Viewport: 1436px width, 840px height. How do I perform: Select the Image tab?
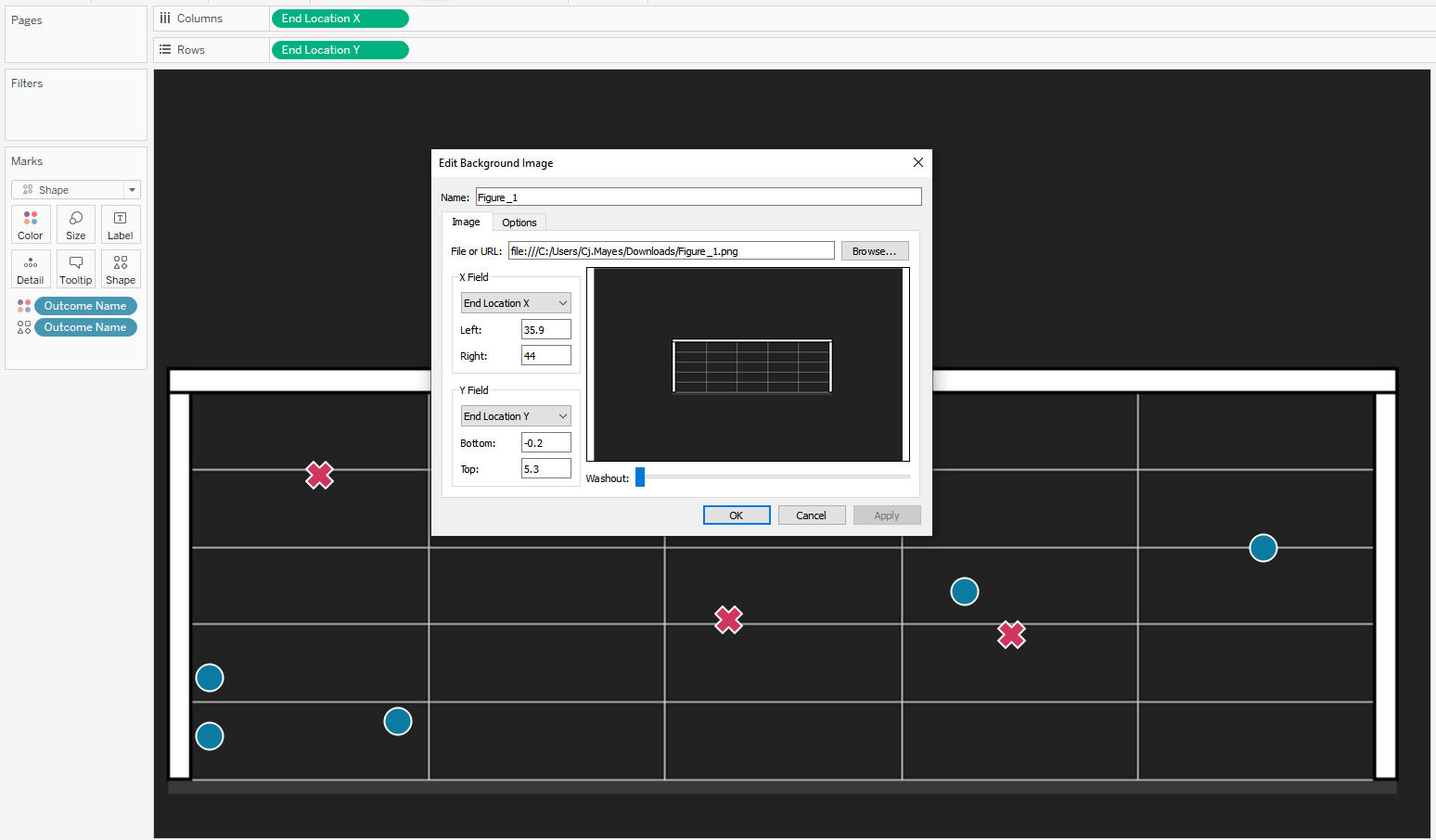click(466, 223)
